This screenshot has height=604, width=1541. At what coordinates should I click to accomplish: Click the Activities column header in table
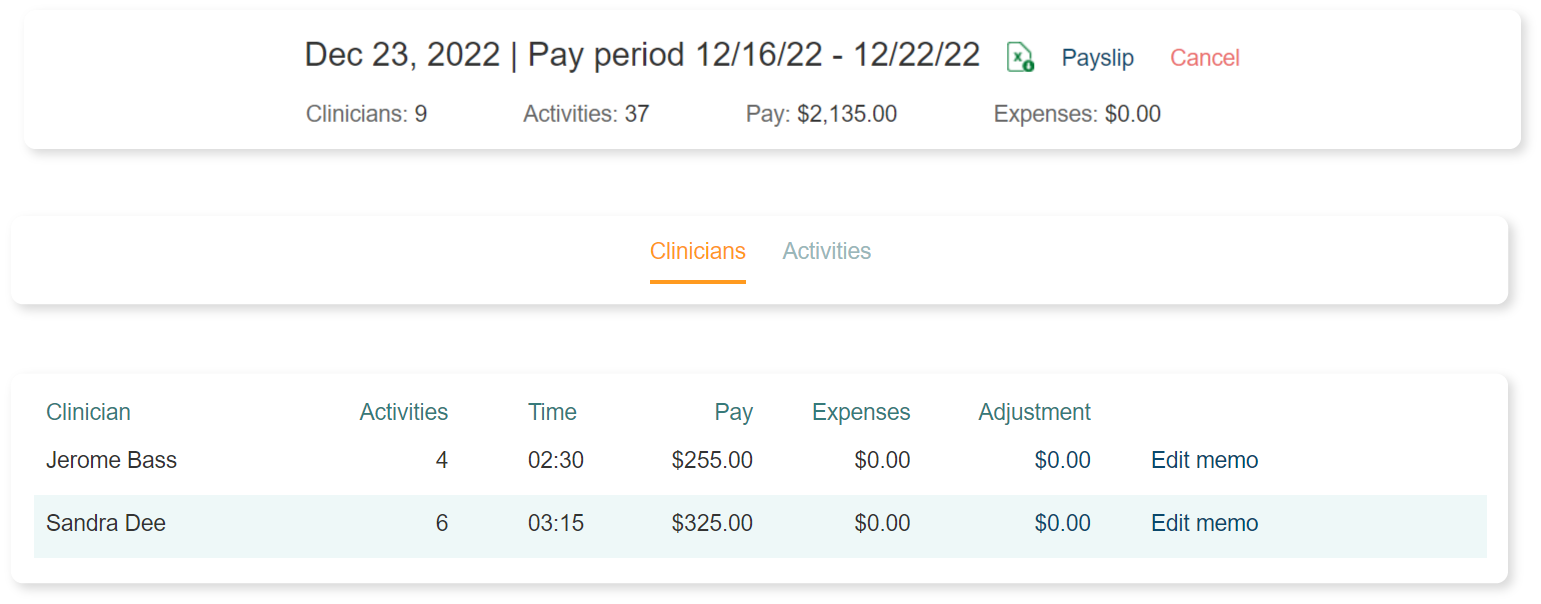click(x=403, y=412)
